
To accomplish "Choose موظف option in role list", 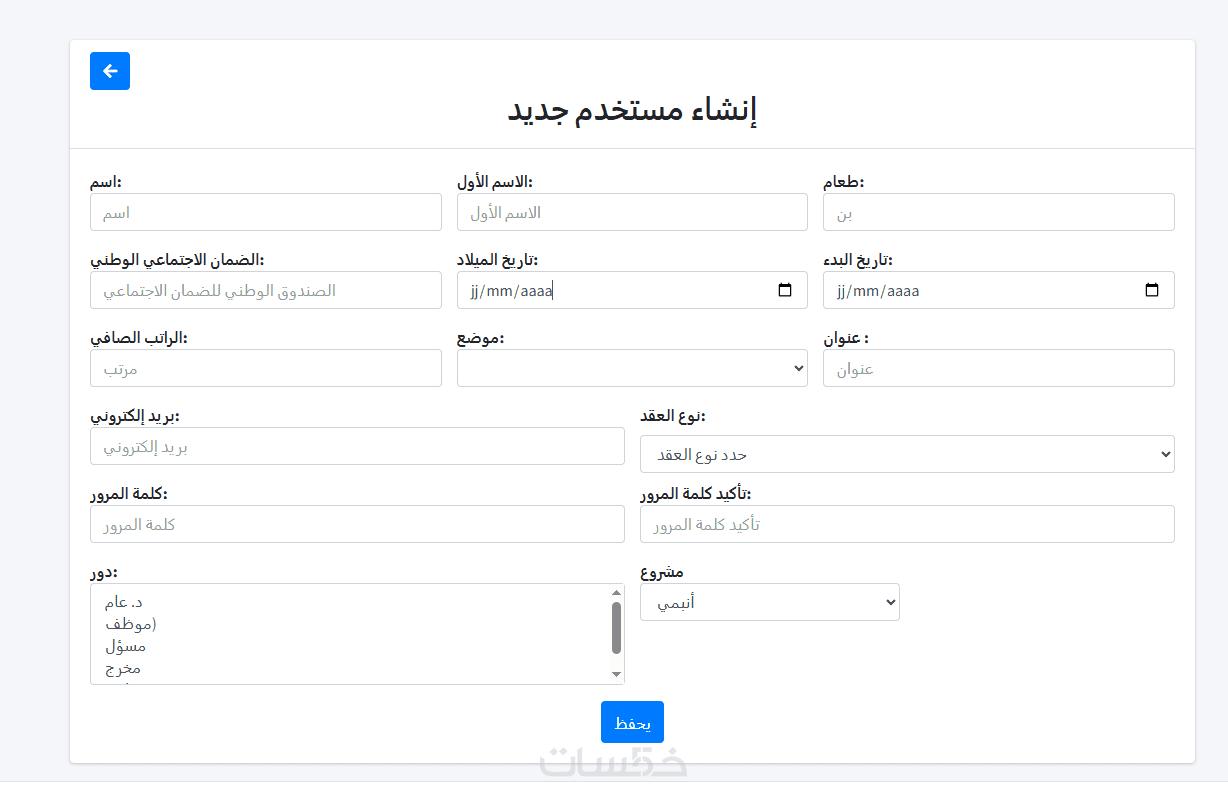I will pyautogui.click(x=130, y=624).
